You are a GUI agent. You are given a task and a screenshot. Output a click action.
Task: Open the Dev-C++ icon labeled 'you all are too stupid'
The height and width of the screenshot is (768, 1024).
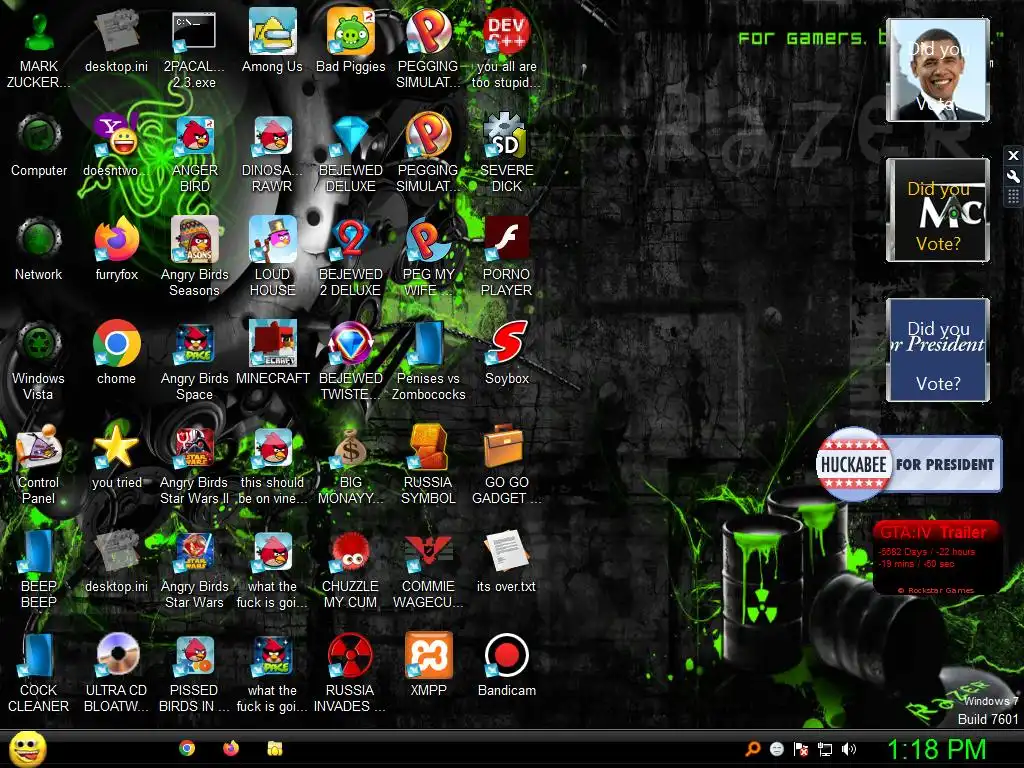pos(507,49)
